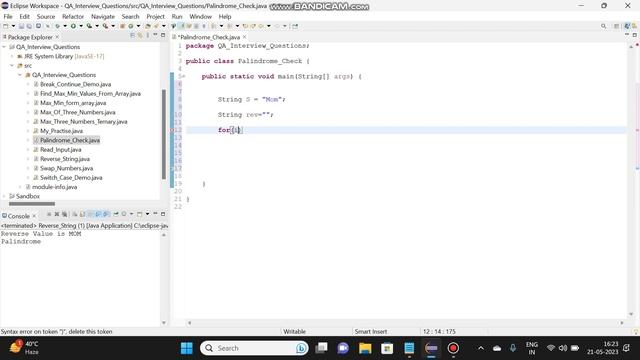640x360 pixels.
Task: Toggle Link with Editor in Package Explorer
Action: [140, 36]
